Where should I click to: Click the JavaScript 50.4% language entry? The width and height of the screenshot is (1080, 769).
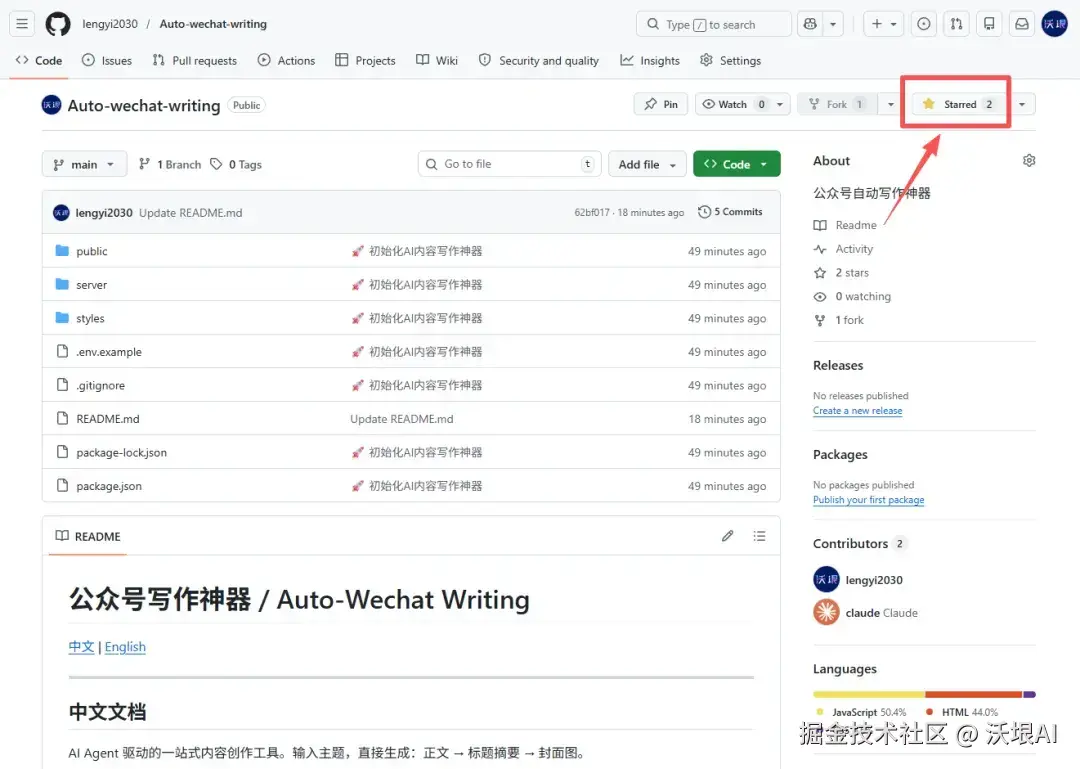click(x=861, y=712)
